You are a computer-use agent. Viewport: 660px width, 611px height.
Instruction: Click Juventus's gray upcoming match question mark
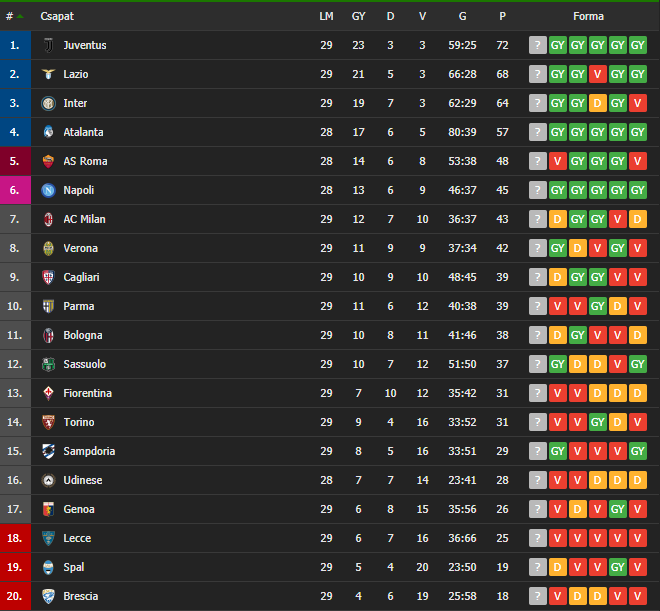click(538, 45)
